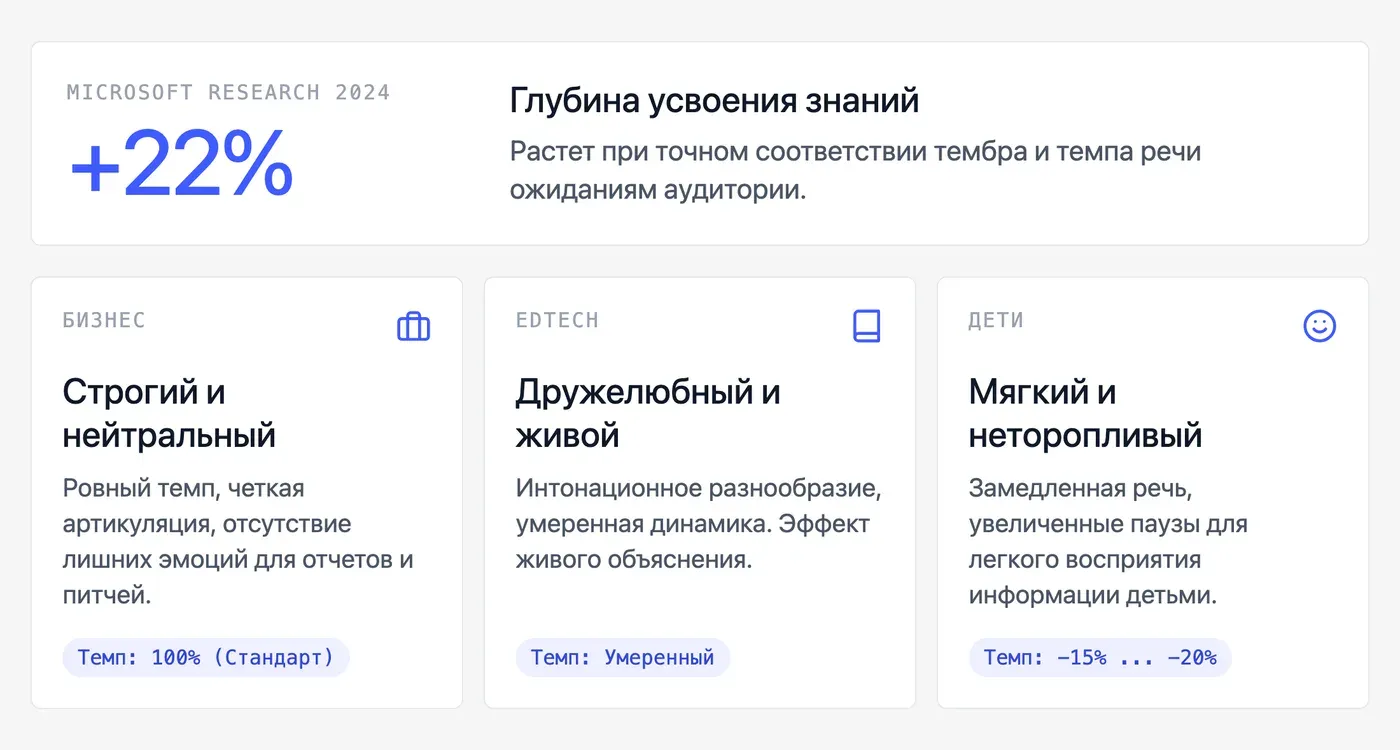This screenshot has height=750, width=1400.
Task: Click the 'MICROSOFT RESEARCH 2024' label
Action: coord(228,93)
